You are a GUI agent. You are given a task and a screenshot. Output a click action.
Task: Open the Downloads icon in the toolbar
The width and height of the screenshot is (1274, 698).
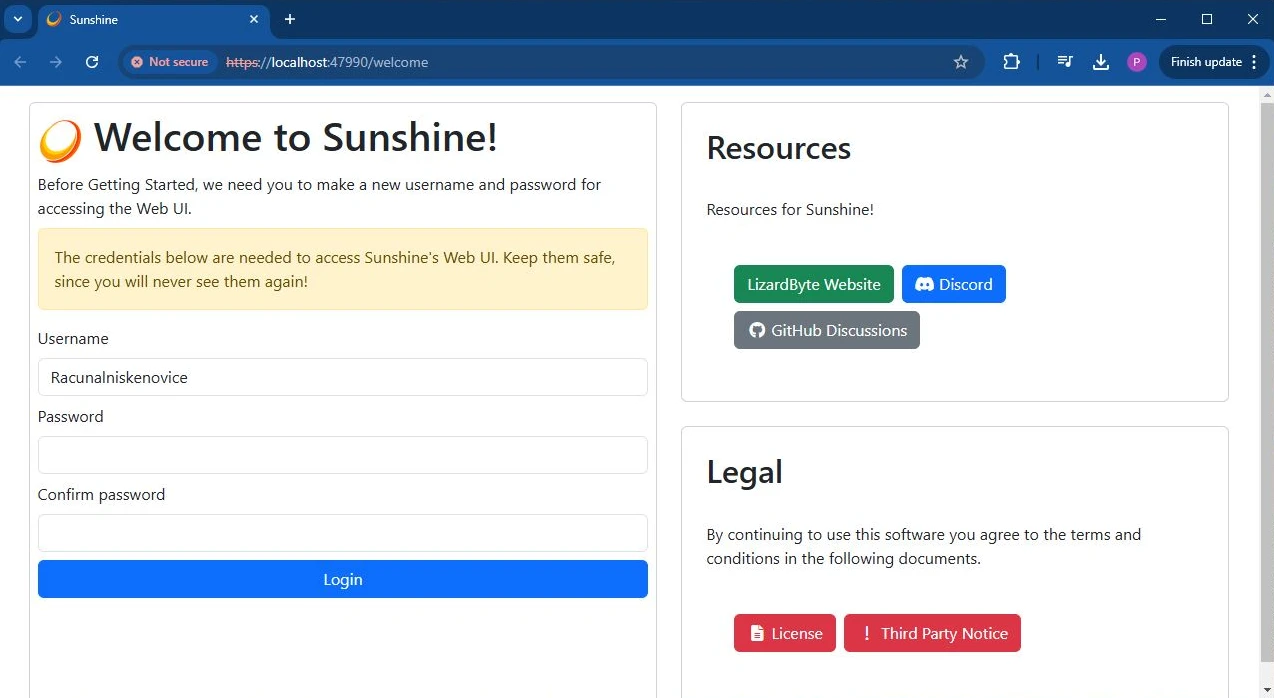[x=1101, y=62]
